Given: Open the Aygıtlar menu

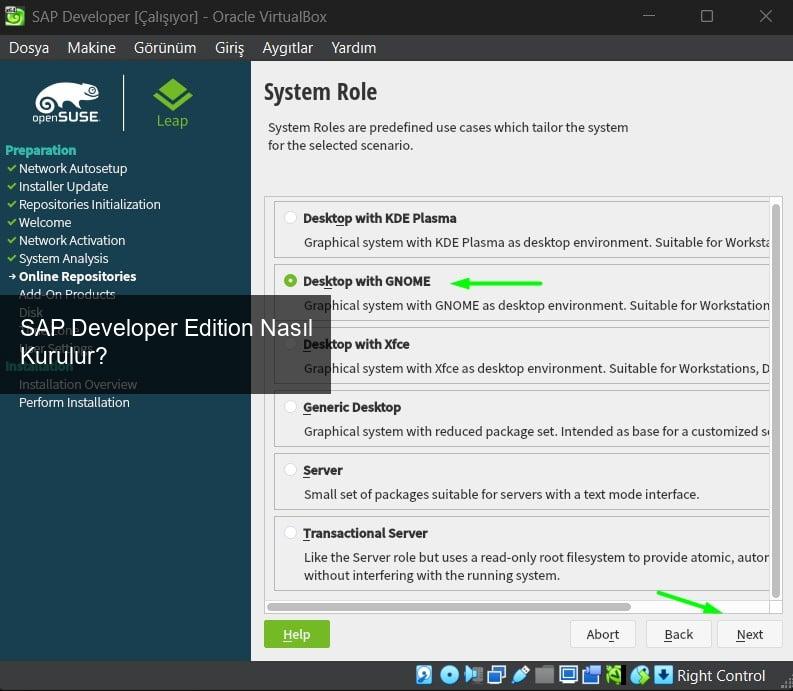Looking at the screenshot, I should [287, 47].
